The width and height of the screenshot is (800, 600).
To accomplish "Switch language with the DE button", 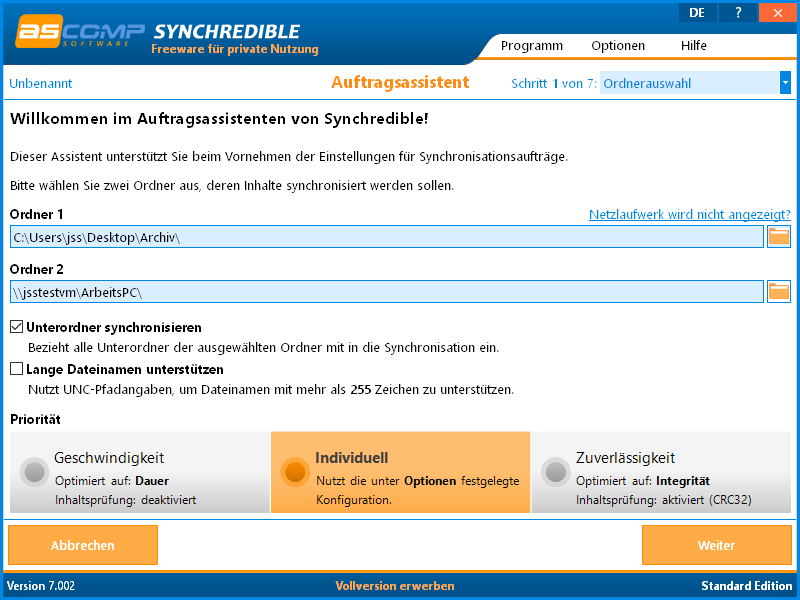I will (x=697, y=13).
